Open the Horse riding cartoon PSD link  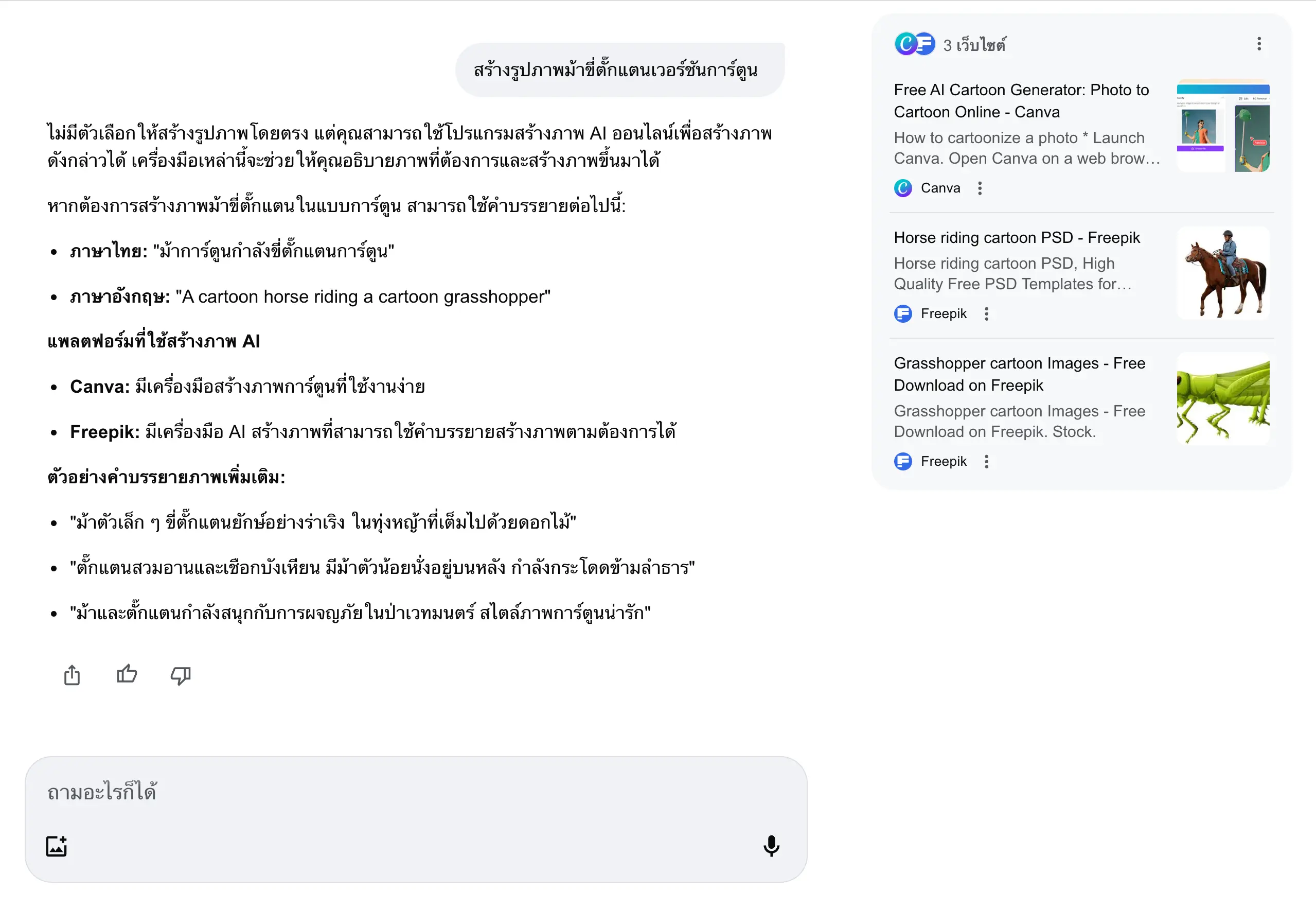click(x=1017, y=237)
